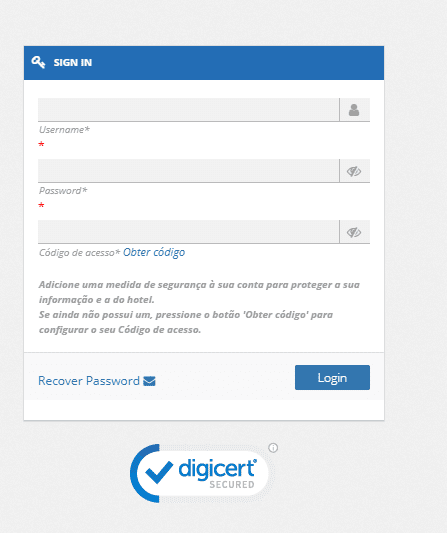The image size is (447, 533).
Task: Open the Recover Password link
Action: pos(89,381)
